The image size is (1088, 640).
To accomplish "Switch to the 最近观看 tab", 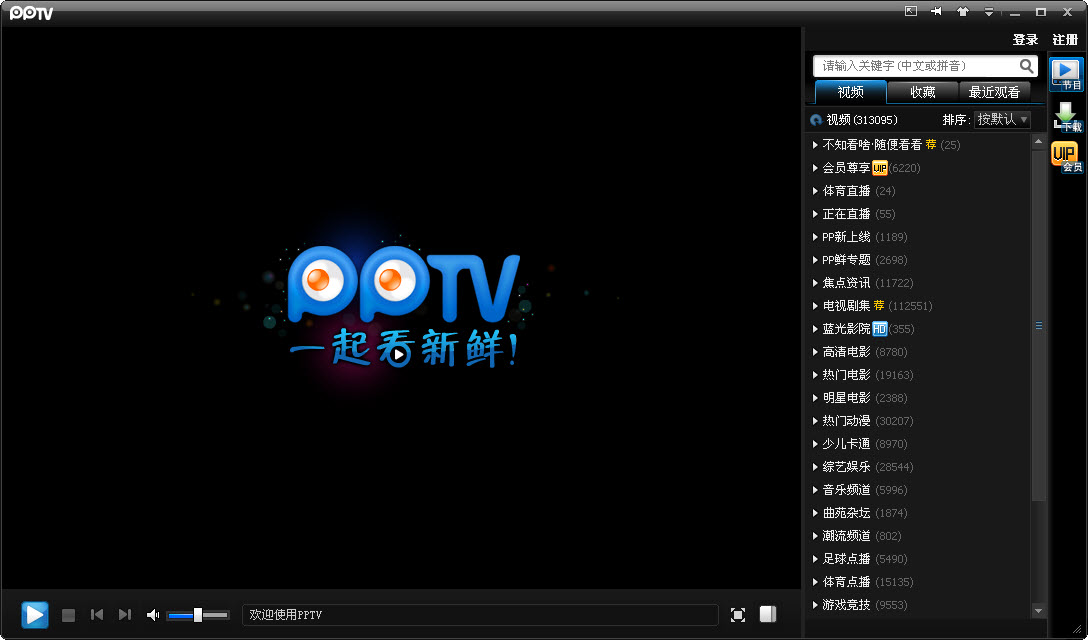I will click(x=994, y=92).
